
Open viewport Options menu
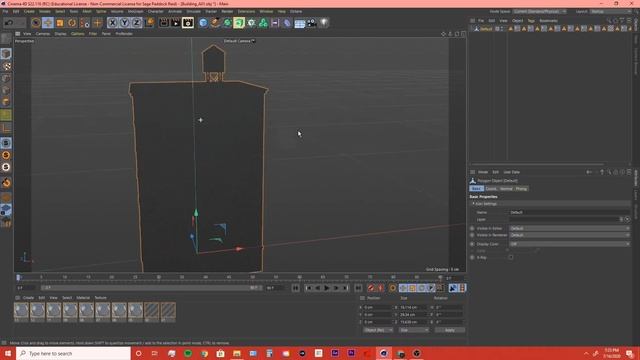pos(78,34)
